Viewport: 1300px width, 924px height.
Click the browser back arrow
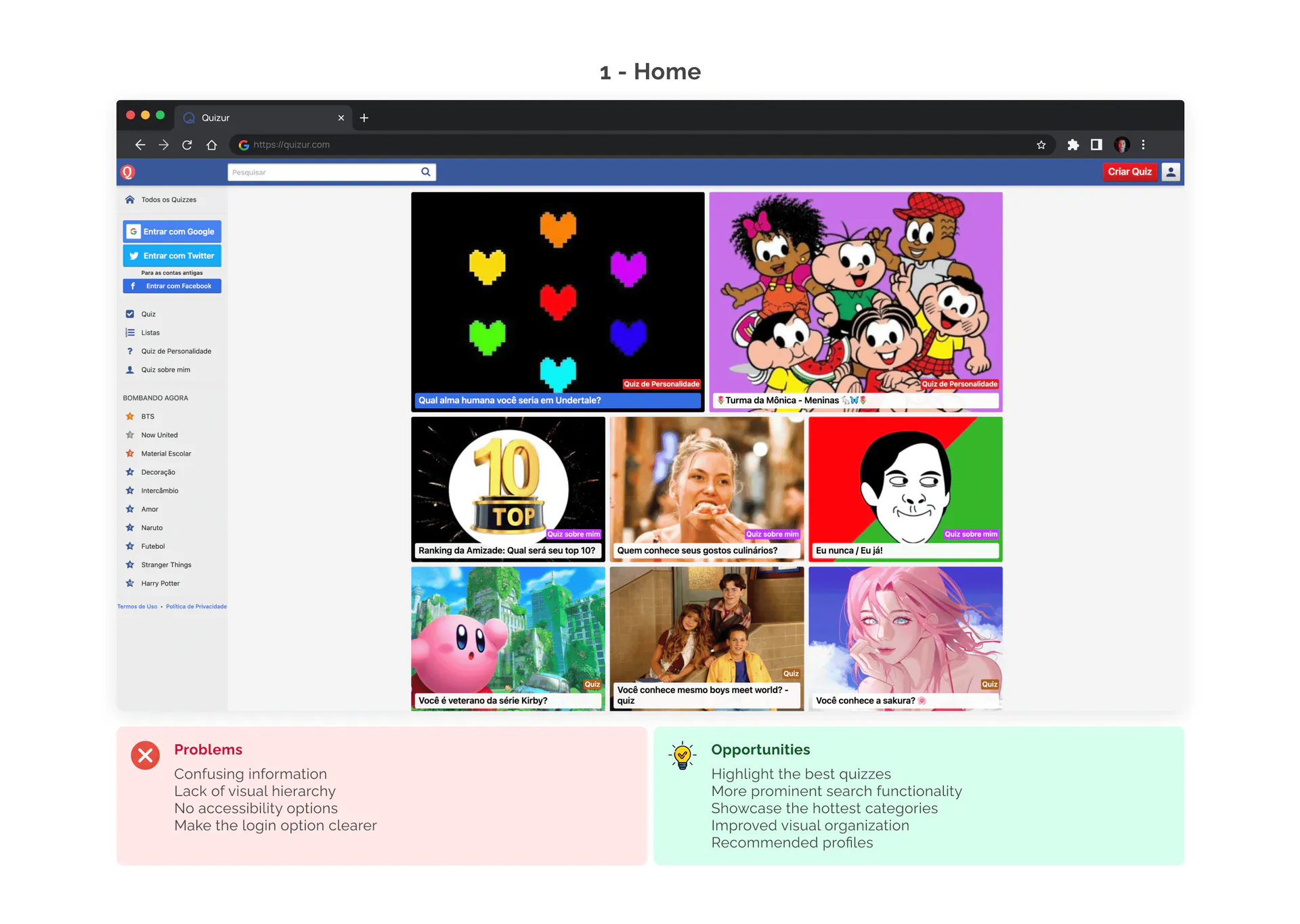click(140, 145)
